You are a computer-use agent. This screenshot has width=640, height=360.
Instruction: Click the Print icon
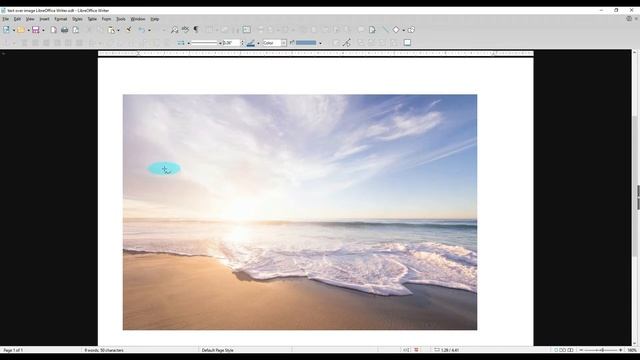pos(64,29)
